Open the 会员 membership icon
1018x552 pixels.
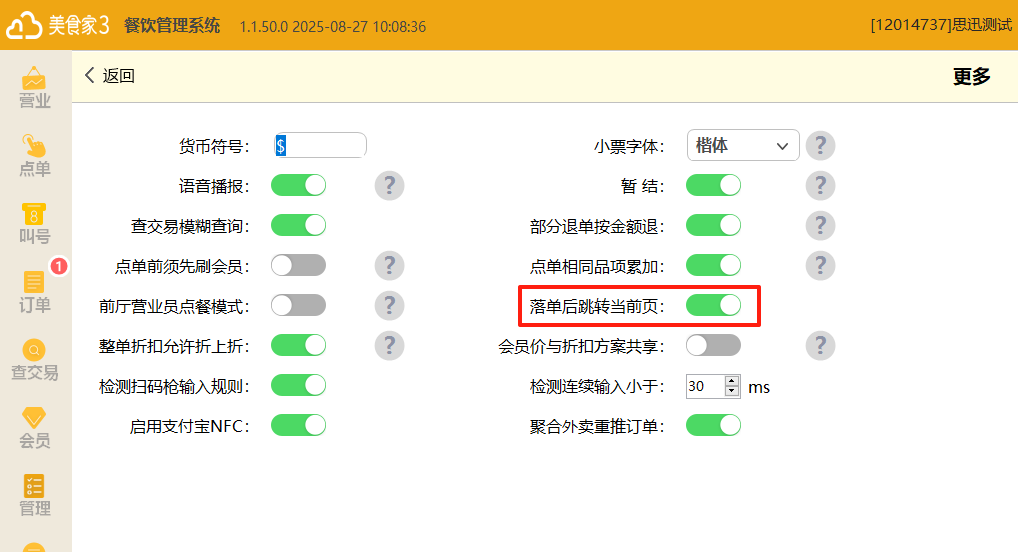tap(35, 428)
